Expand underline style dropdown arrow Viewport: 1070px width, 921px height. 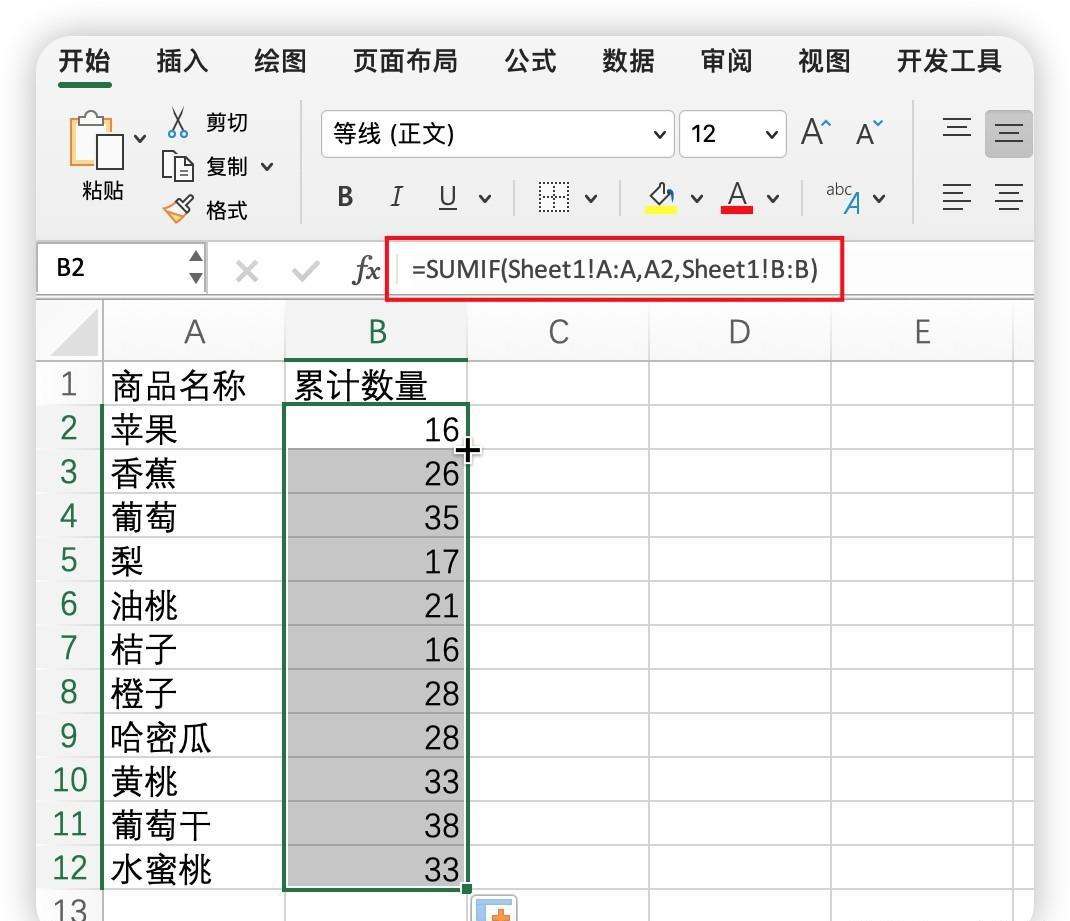point(485,199)
